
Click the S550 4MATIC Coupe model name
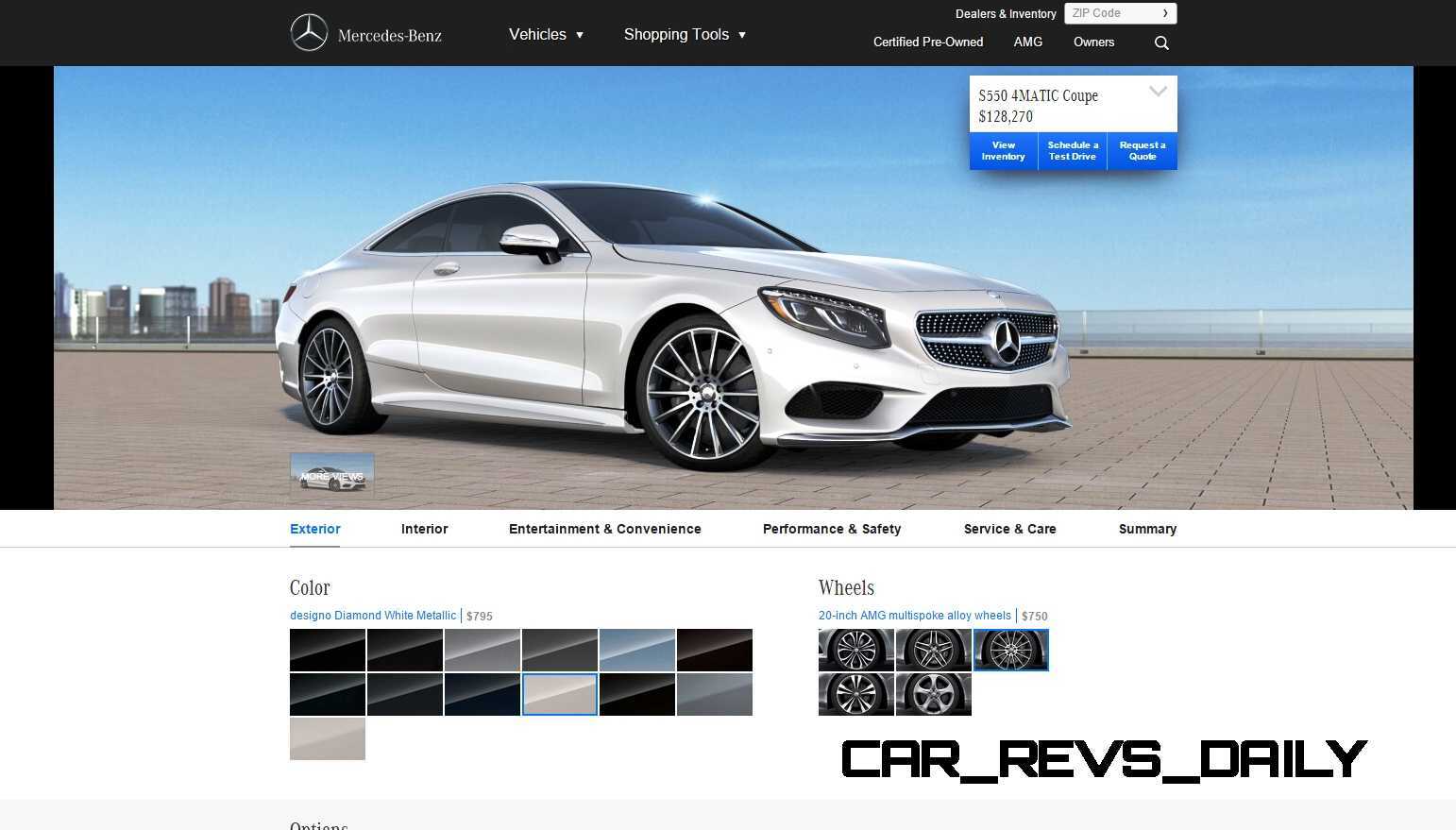[x=1039, y=95]
